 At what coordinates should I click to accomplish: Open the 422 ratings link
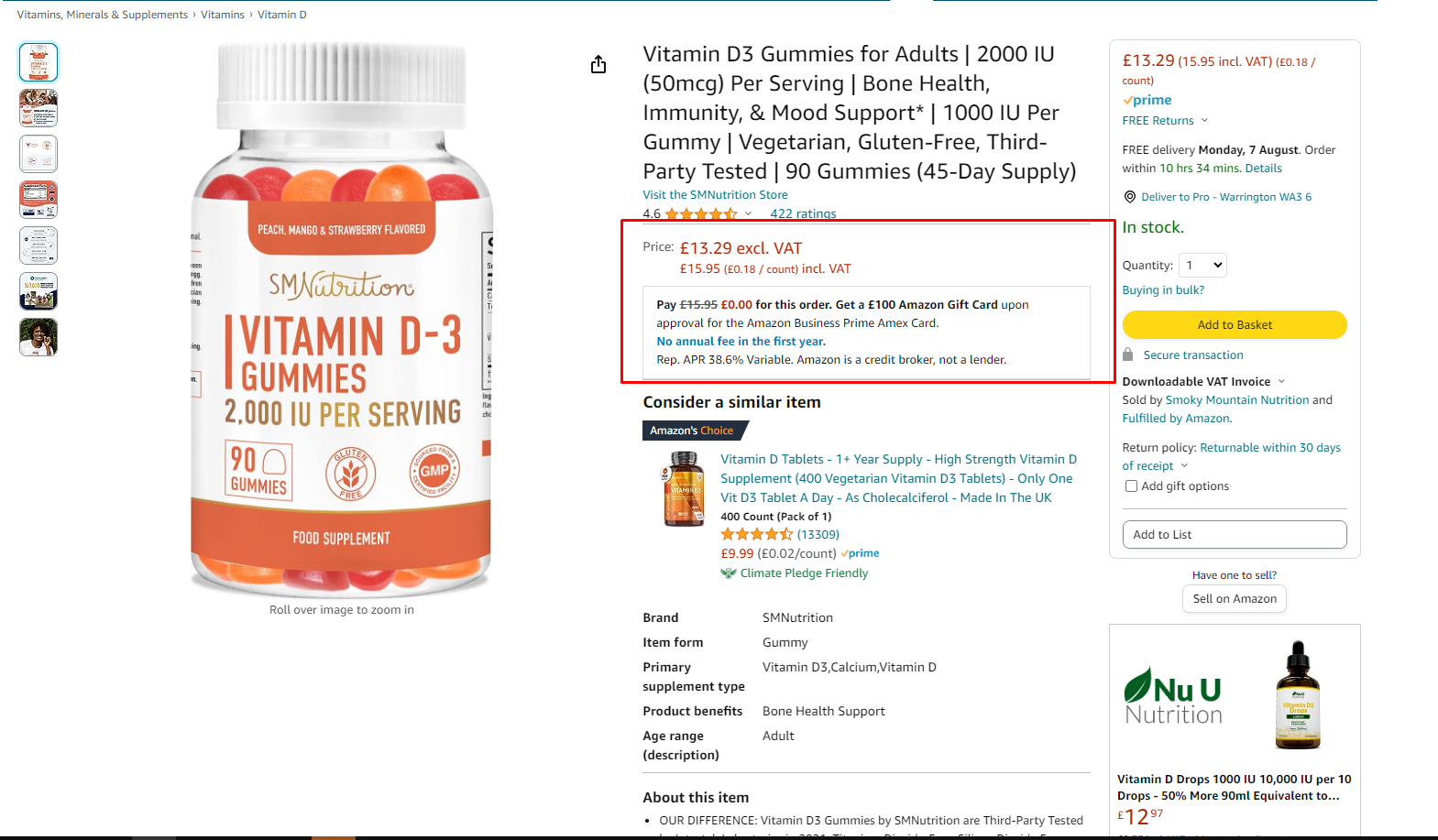pos(803,213)
